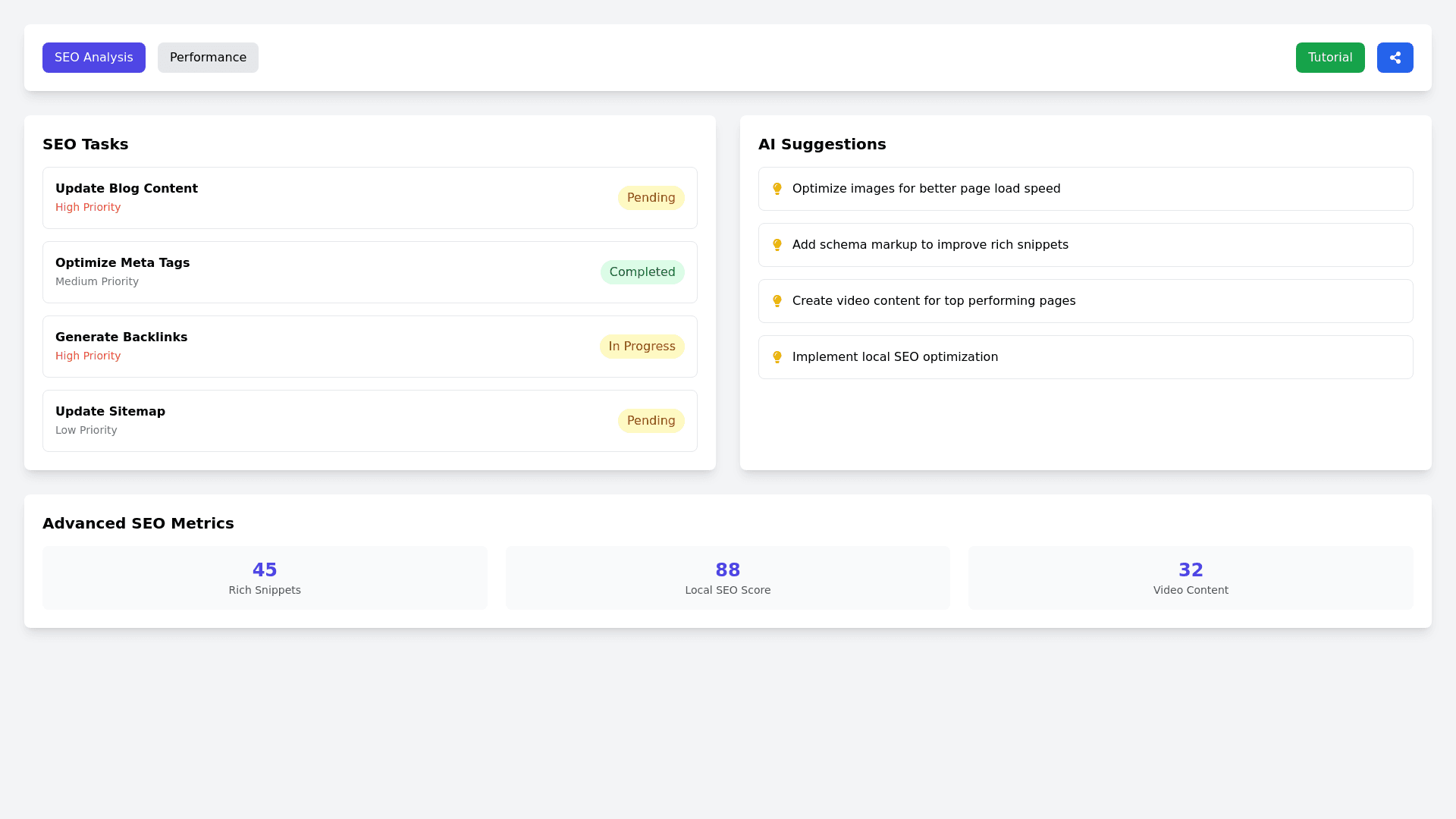
Task: Click the Local SEO Score metric card
Action: click(727, 578)
